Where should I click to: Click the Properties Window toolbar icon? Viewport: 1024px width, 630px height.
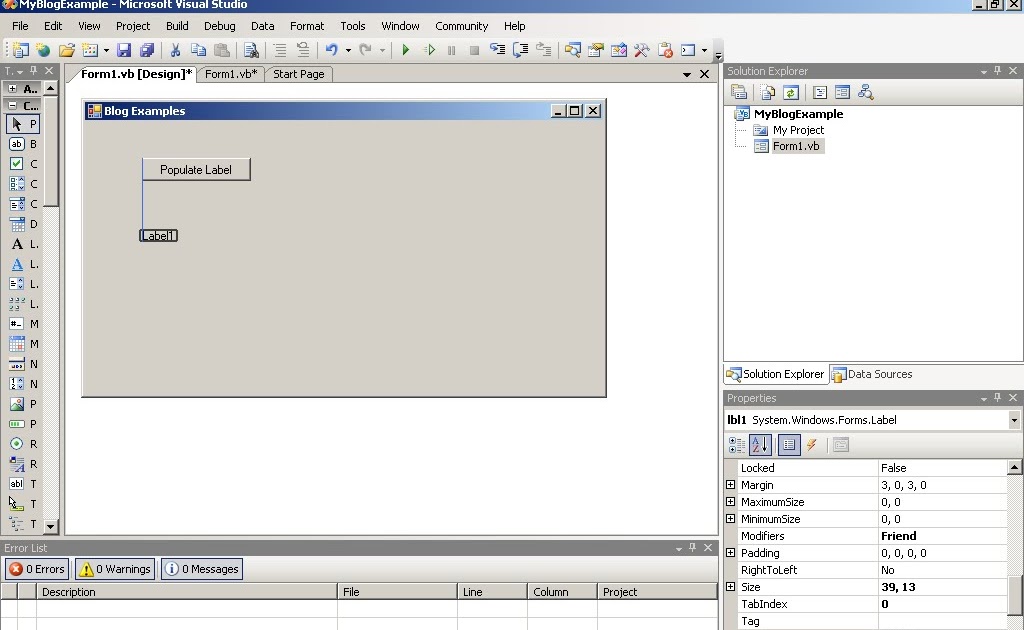click(x=596, y=50)
